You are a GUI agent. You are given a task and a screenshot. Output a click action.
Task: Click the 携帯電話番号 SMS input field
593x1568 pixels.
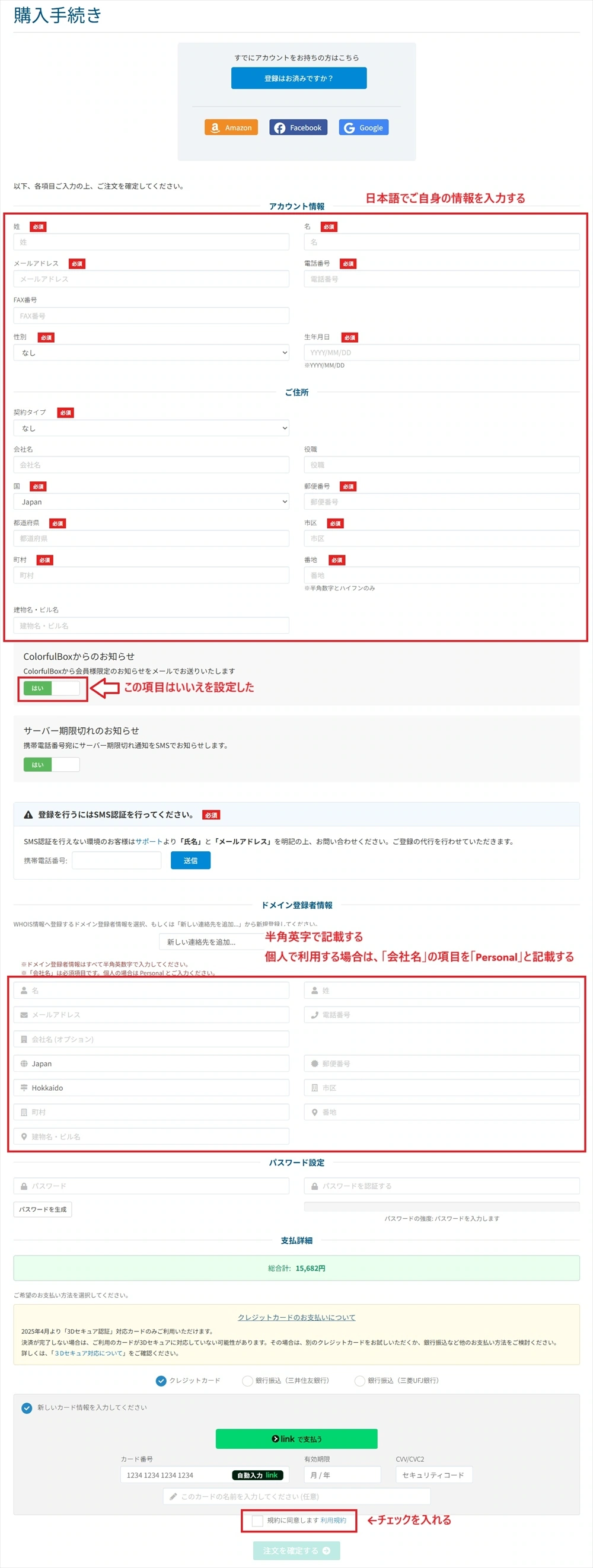tap(116, 860)
